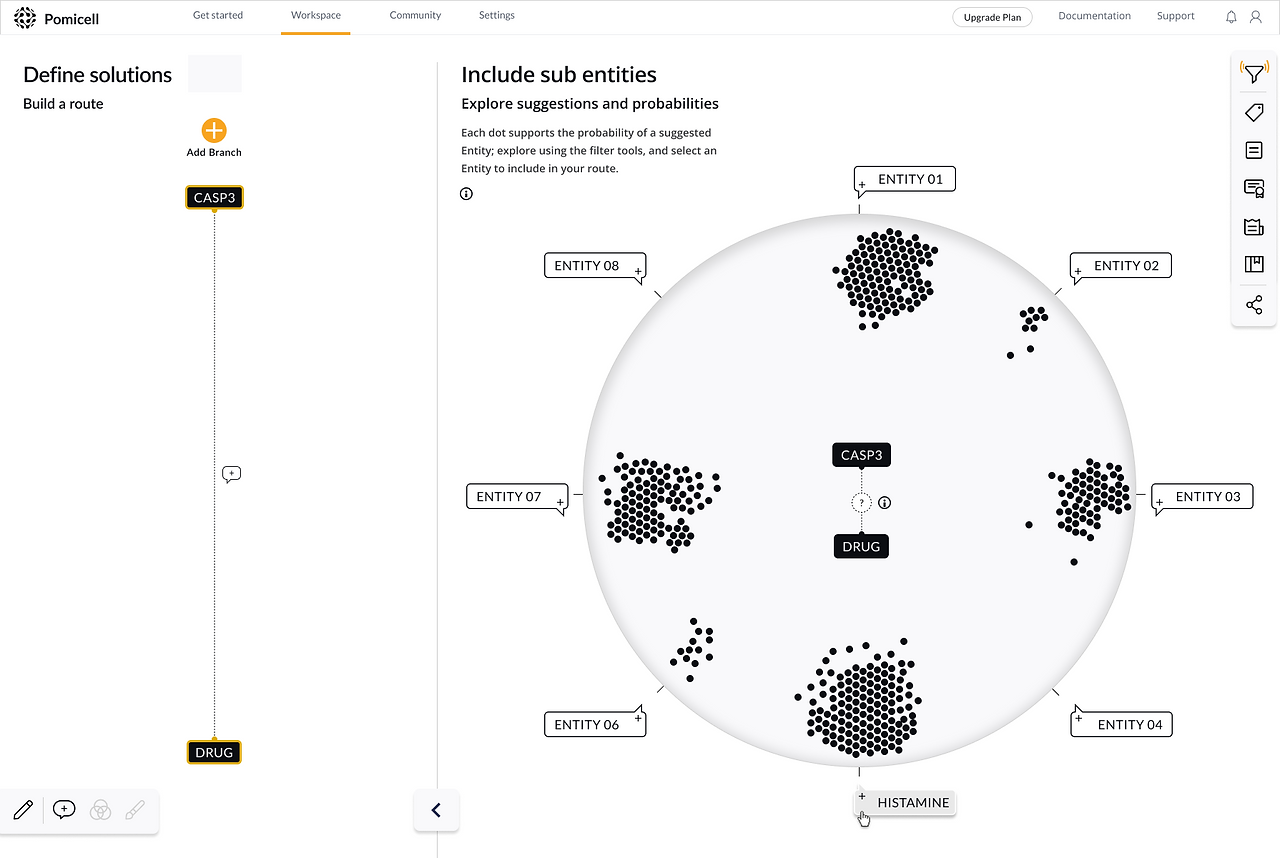Select the tag icon in sidebar

pos(1254,112)
